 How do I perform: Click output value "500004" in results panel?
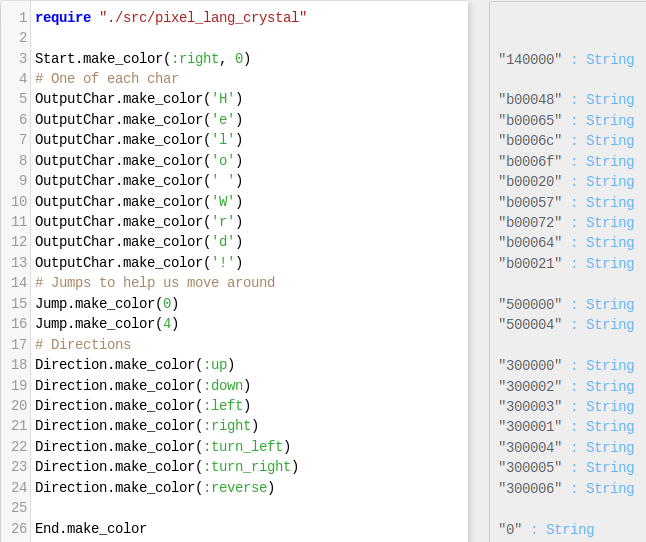tap(530, 325)
